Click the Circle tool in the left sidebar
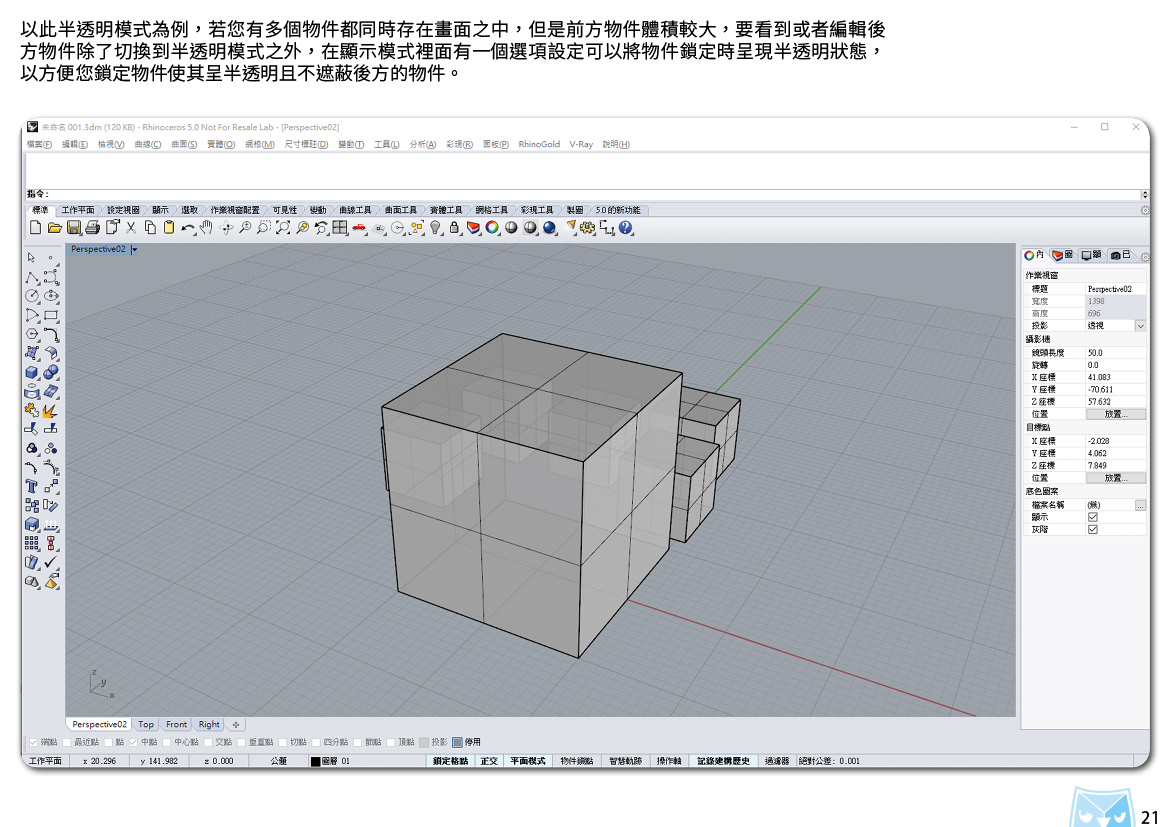Image resolution: width=1170 pixels, height=827 pixels. pyautogui.click(x=32, y=296)
